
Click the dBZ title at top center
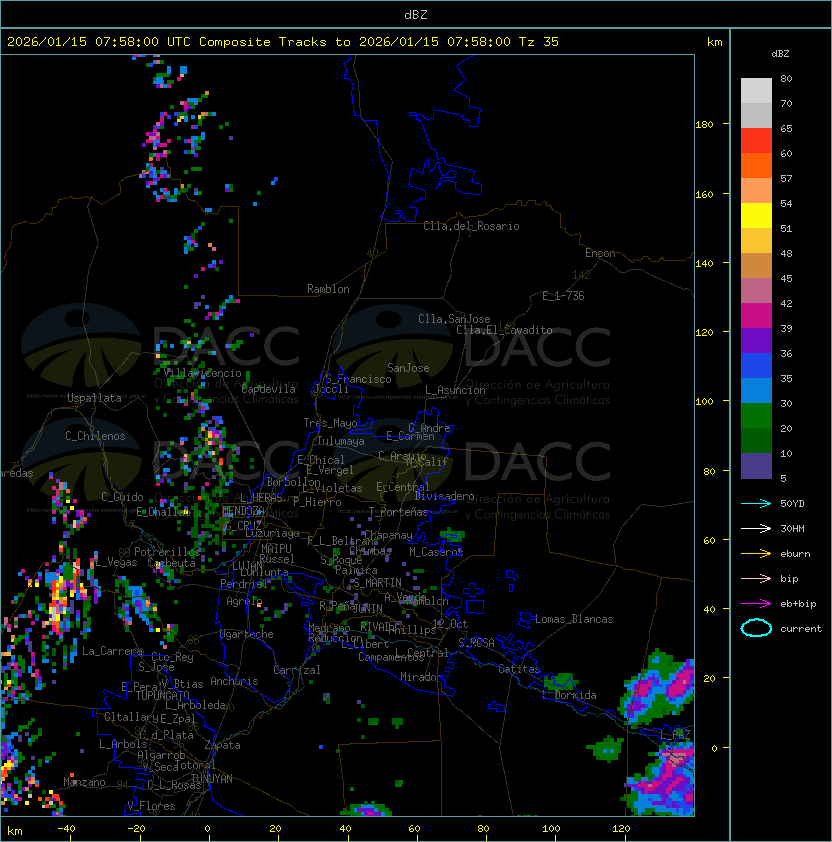click(416, 14)
